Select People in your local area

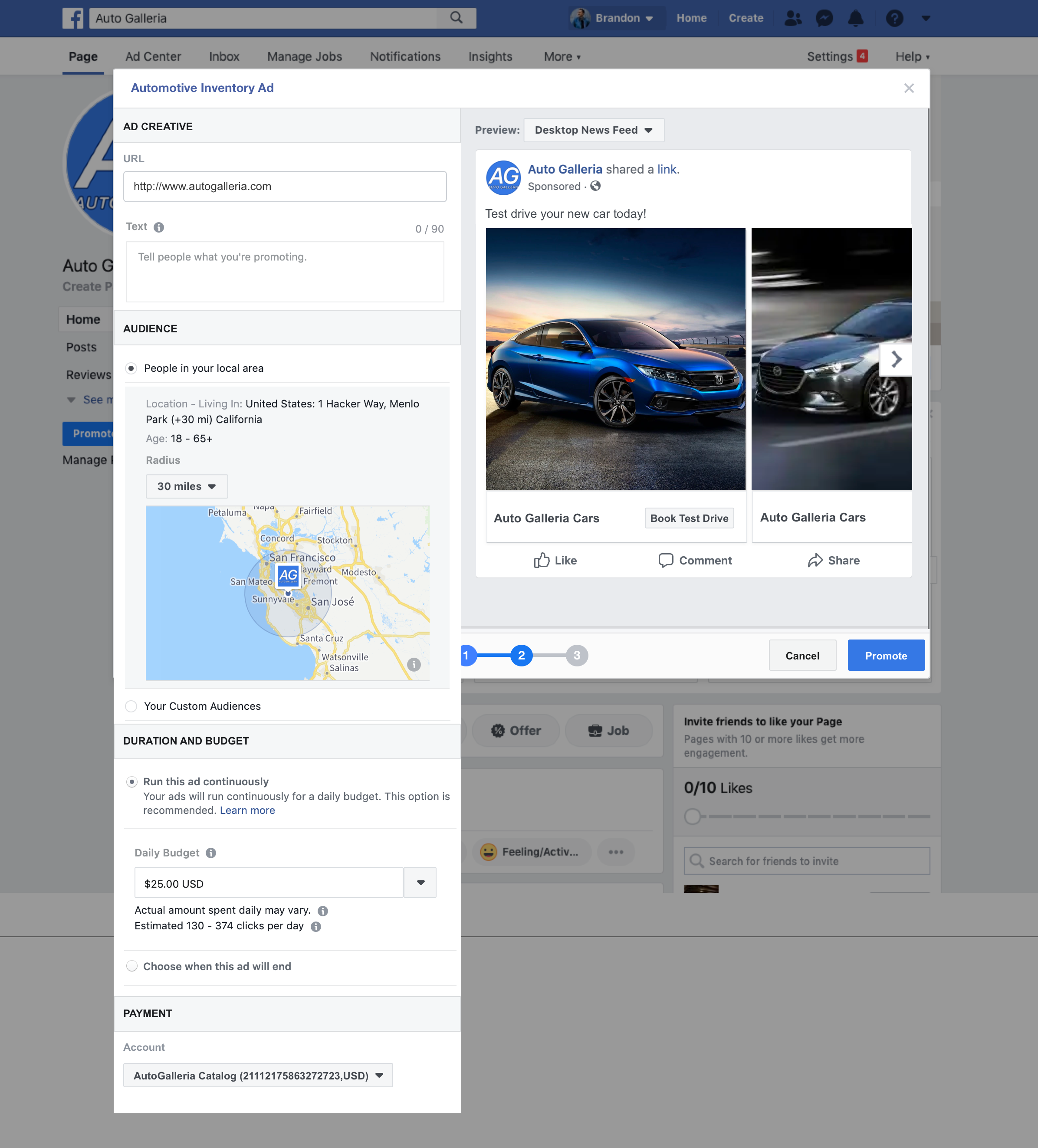pyautogui.click(x=131, y=368)
